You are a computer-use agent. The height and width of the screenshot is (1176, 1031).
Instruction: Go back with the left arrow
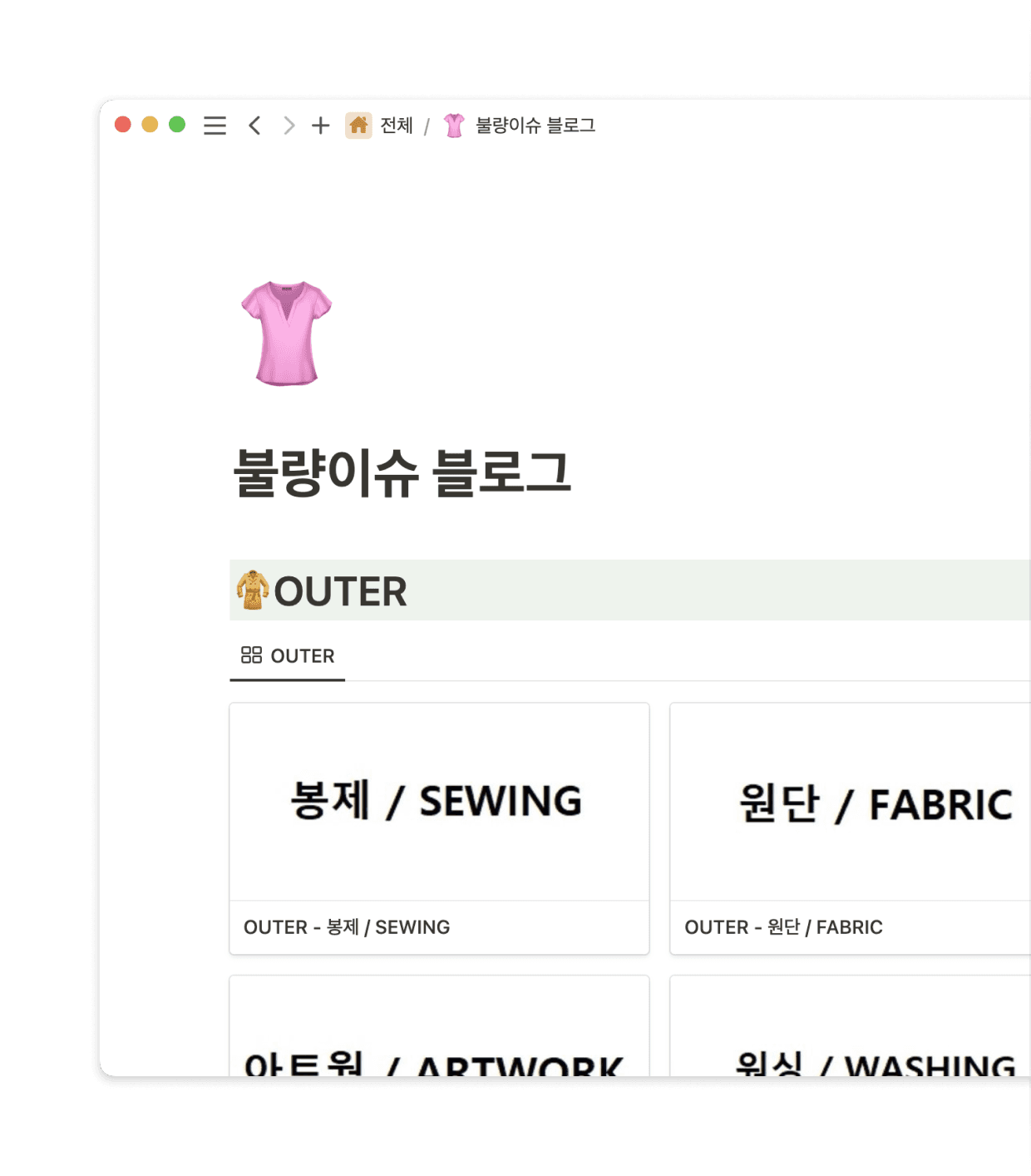click(x=254, y=126)
